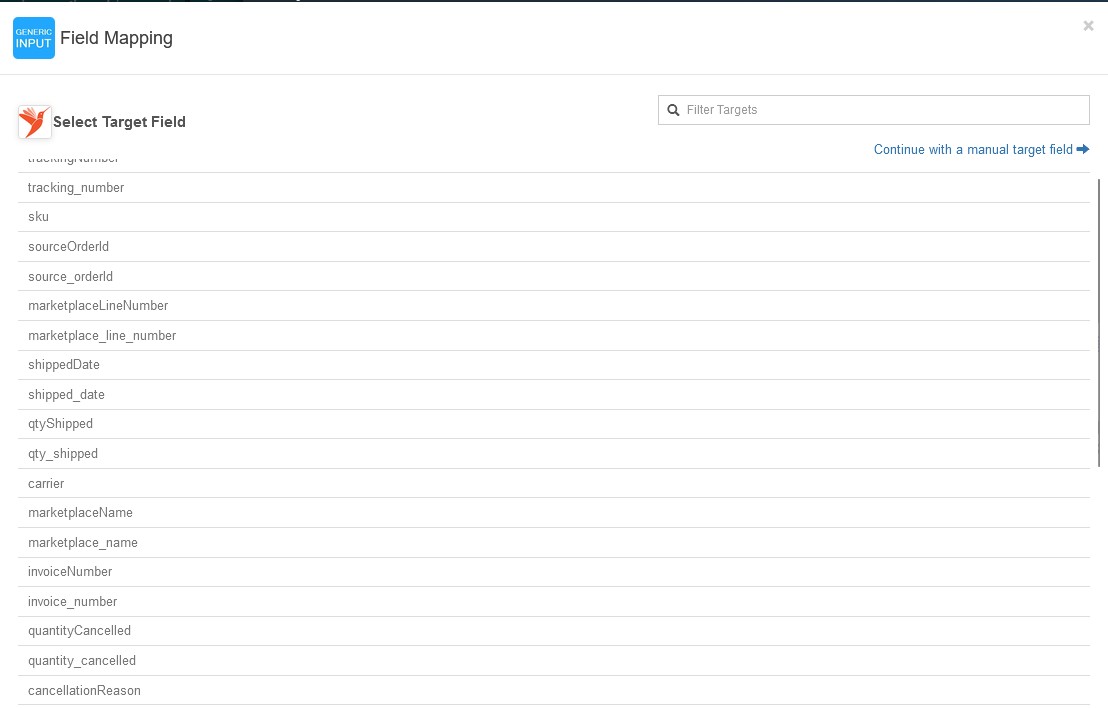Select the quantityCancelled field
The width and height of the screenshot is (1108, 708).
(x=79, y=631)
